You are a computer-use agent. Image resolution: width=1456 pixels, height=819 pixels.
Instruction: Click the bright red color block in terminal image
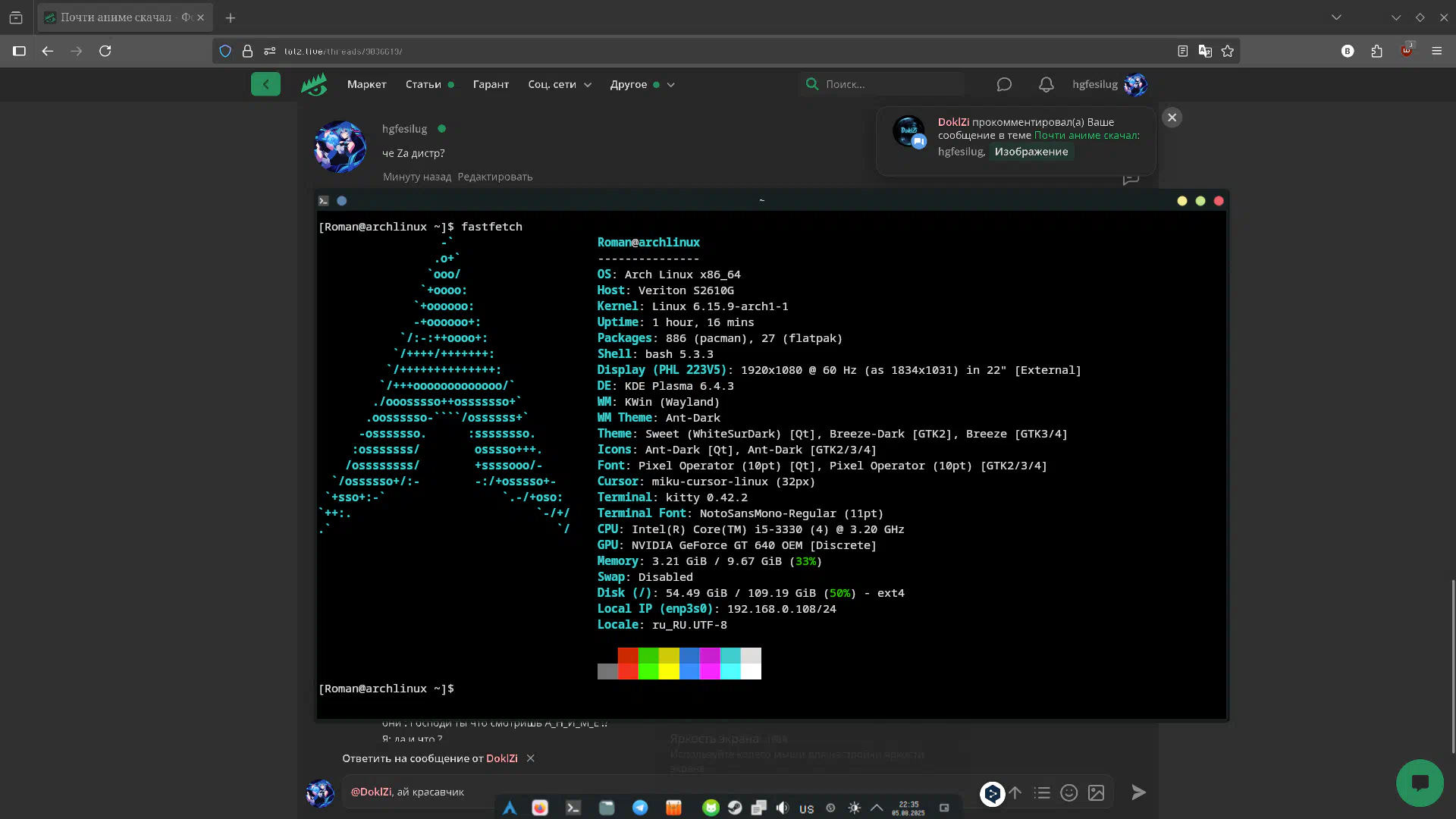(x=628, y=671)
